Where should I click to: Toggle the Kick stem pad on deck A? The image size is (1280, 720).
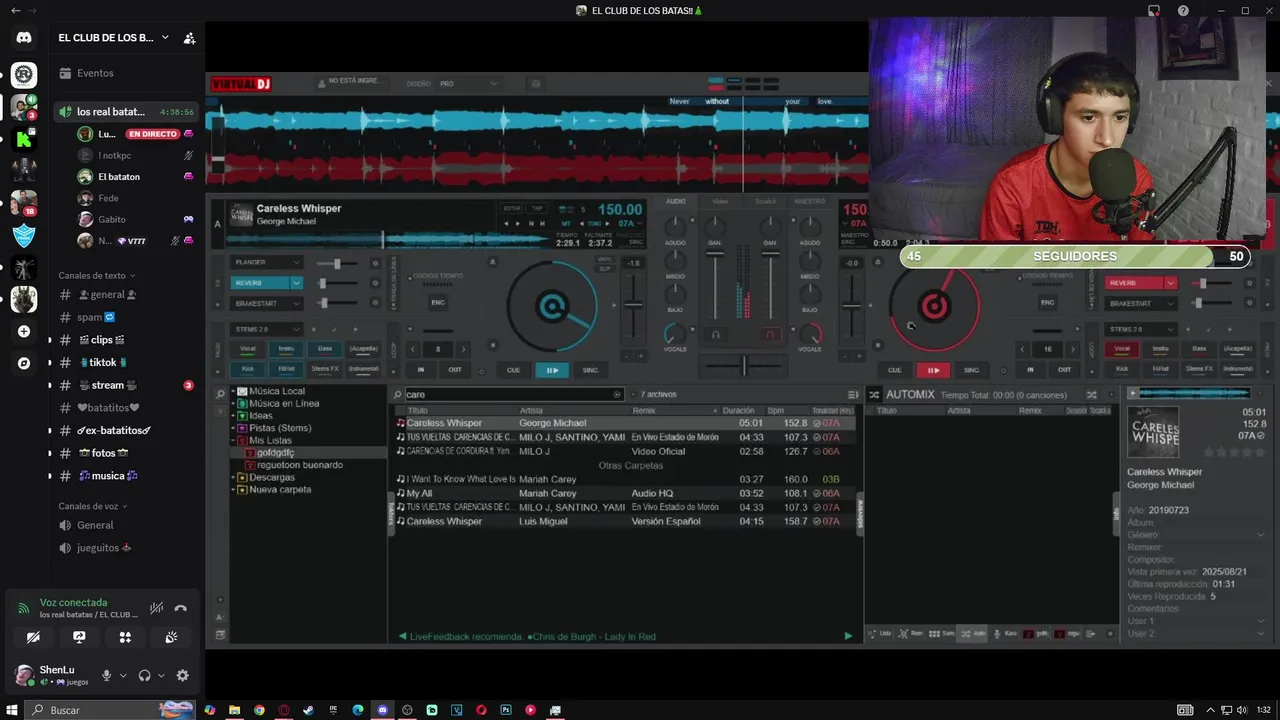247,369
